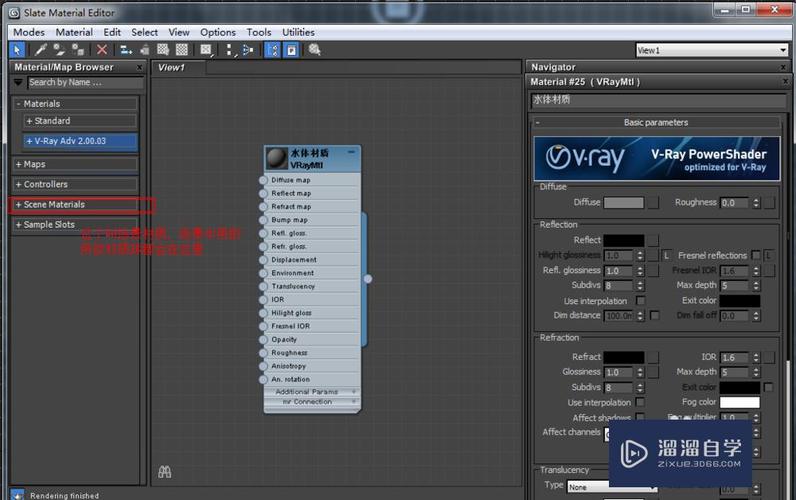Toggle Hilight glossiness L lock button
Screen dimensions: 796x500
667,255
